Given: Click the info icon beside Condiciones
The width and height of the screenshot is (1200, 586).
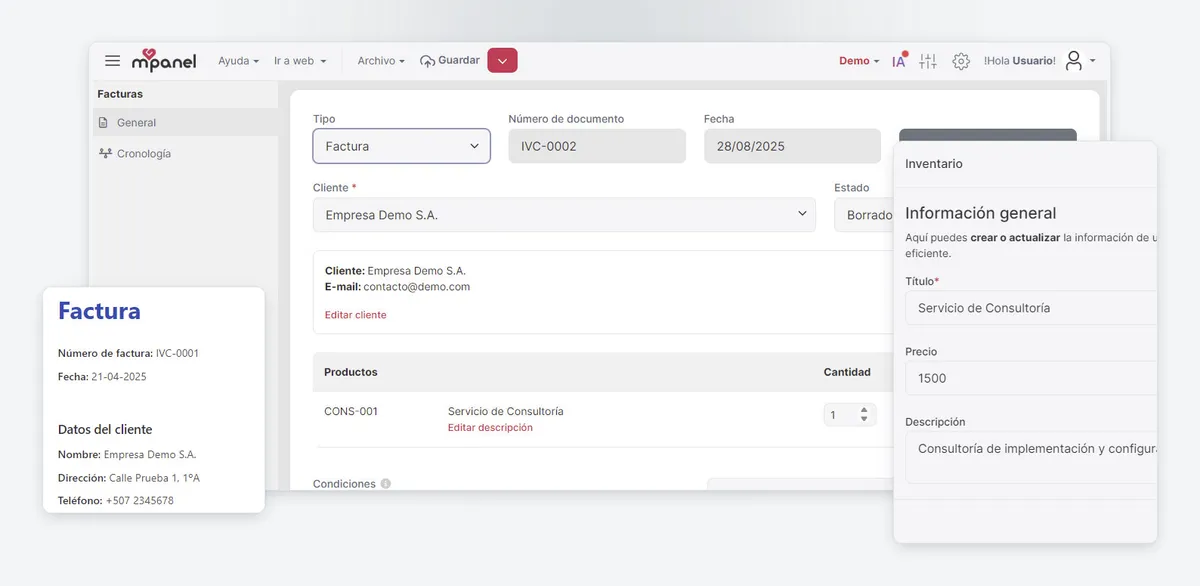Looking at the screenshot, I should [386, 484].
